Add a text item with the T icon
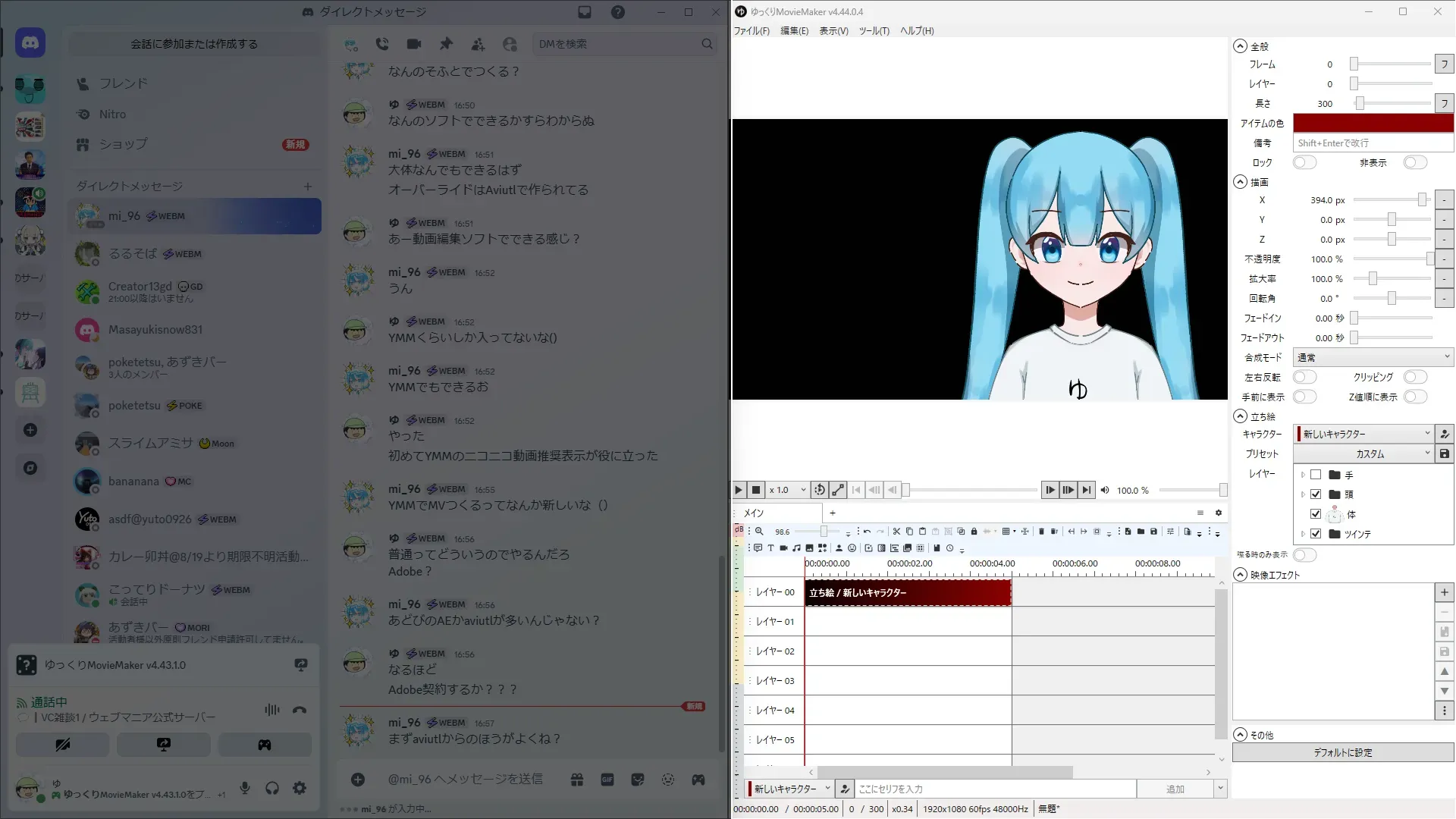The width and height of the screenshot is (1456, 819). click(x=770, y=548)
